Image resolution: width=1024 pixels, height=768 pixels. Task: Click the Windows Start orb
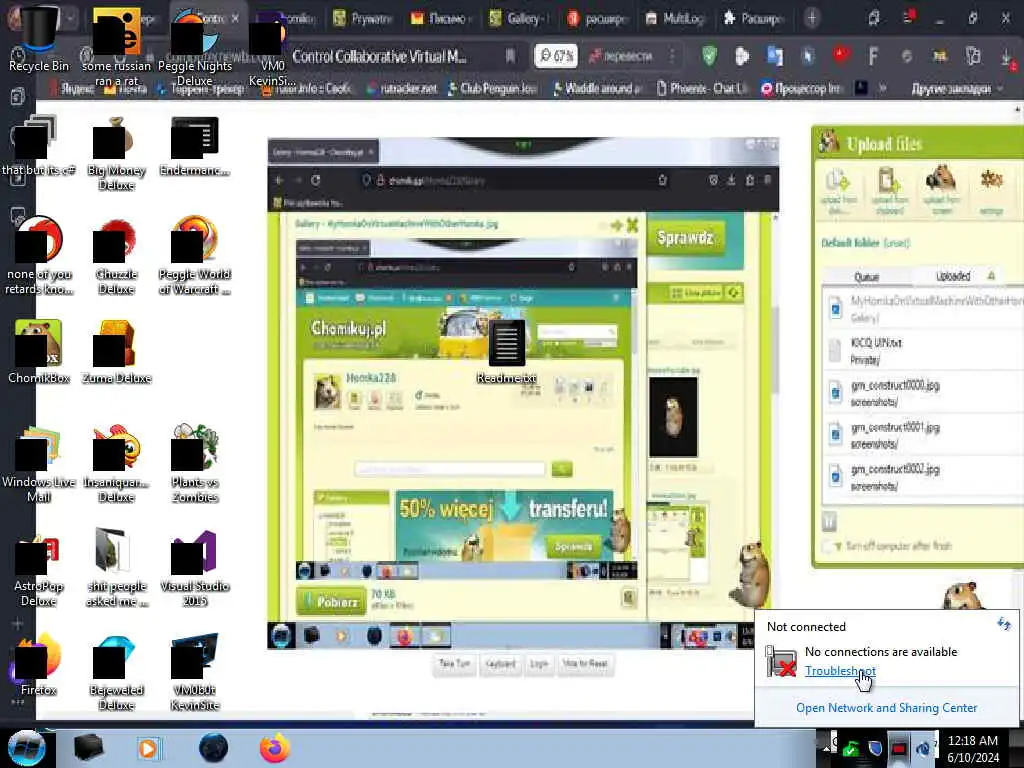[x=26, y=747]
